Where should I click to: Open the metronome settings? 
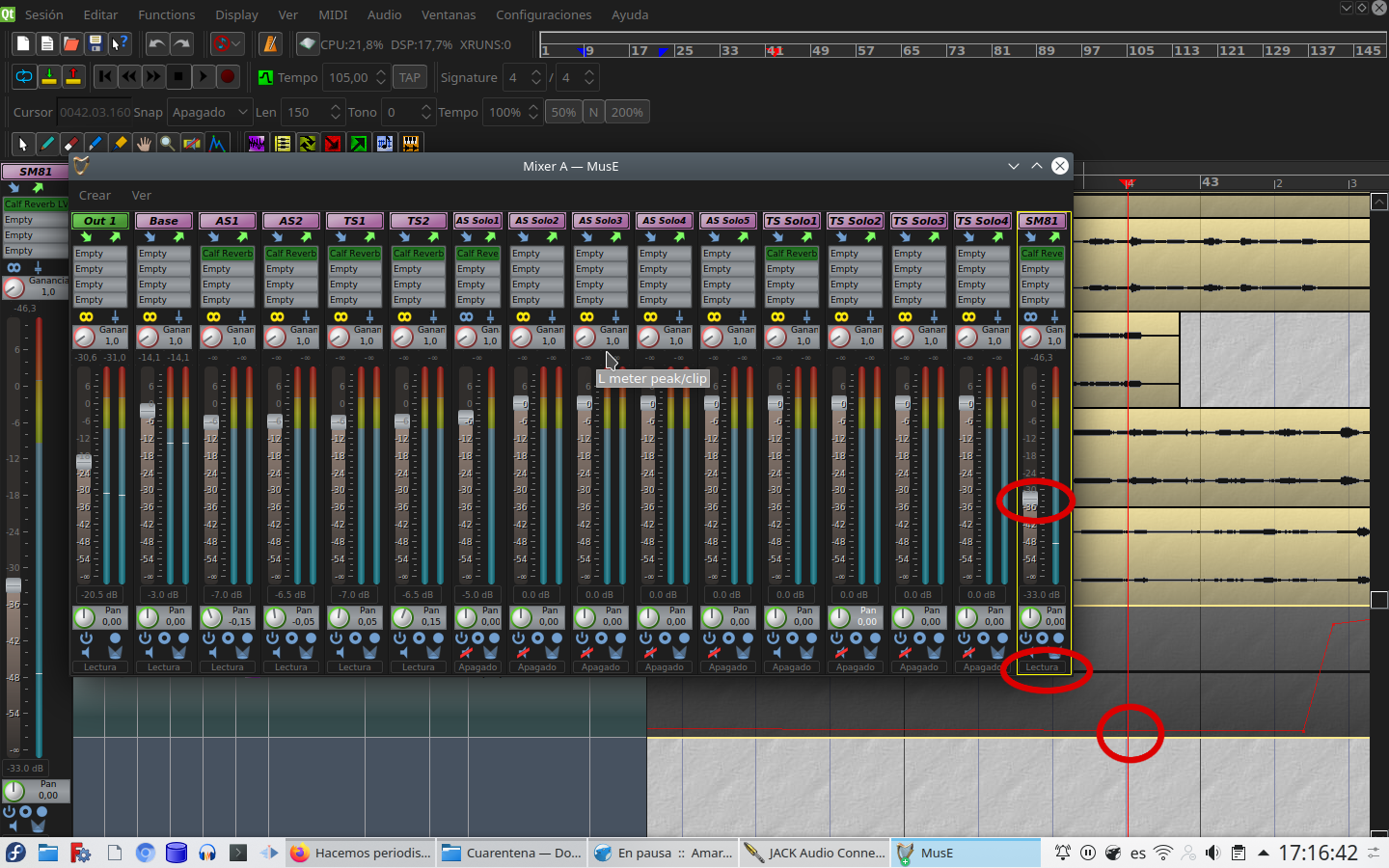pyautogui.click(x=270, y=44)
